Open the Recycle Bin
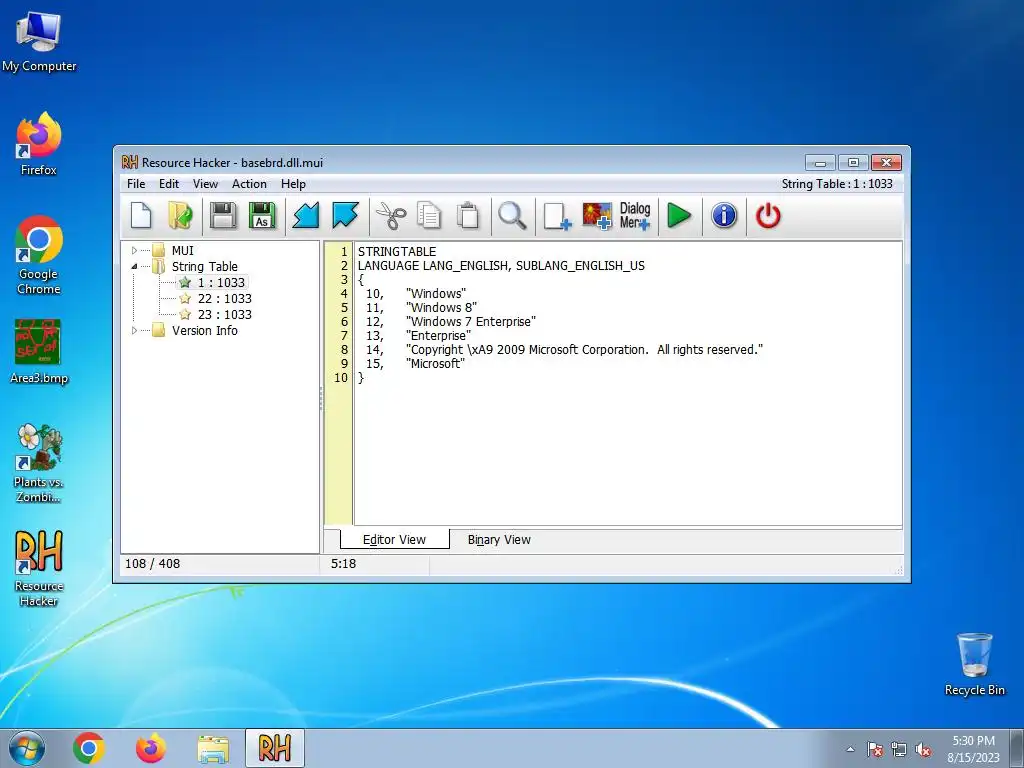Image resolution: width=1024 pixels, height=768 pixels. click(974, 664)
